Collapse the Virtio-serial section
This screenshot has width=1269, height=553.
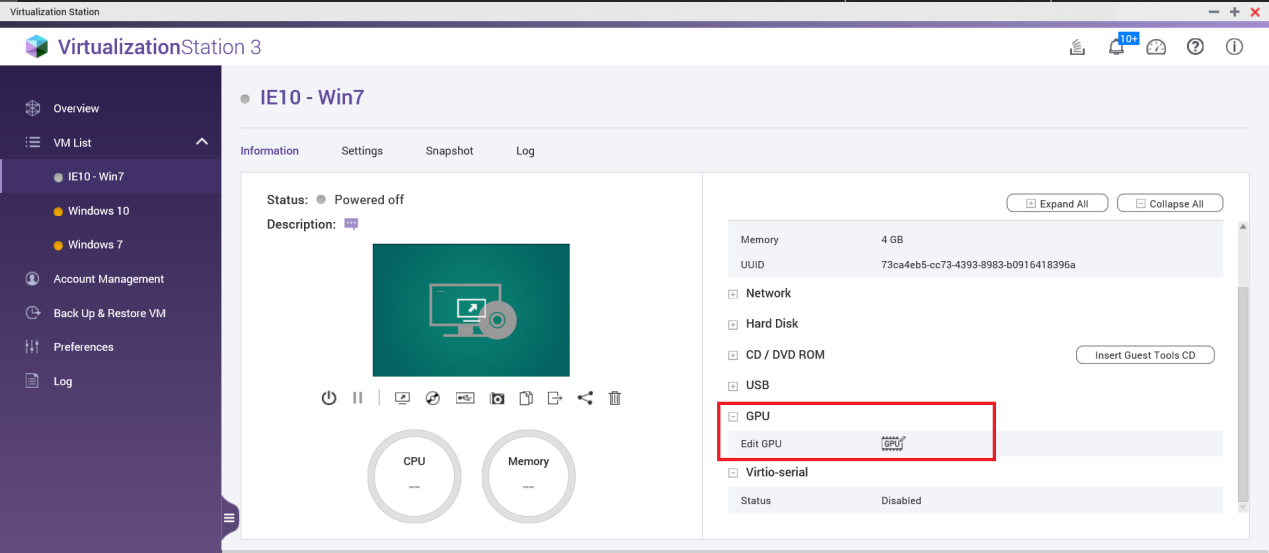click(x=733, y=473)
